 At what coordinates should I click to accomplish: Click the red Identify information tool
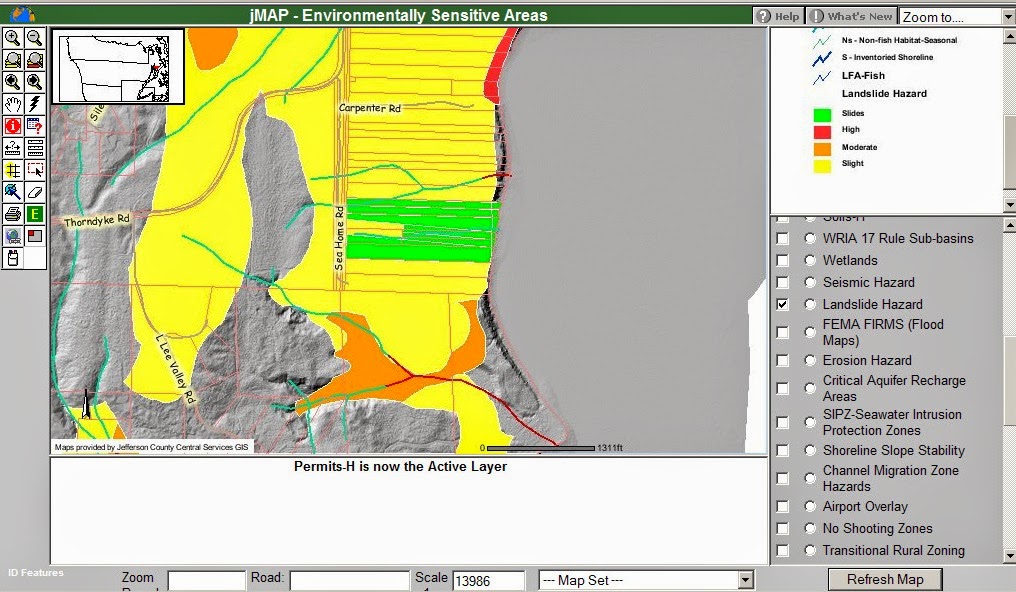coord(12,126)
